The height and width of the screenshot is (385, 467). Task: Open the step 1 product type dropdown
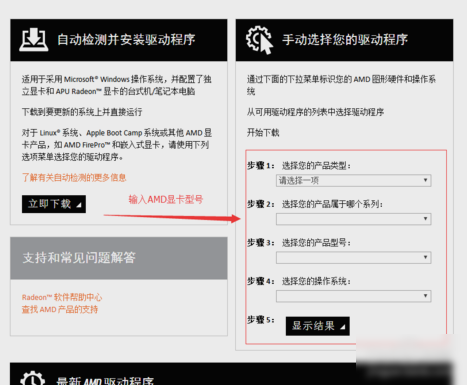(x=354, y=181)
